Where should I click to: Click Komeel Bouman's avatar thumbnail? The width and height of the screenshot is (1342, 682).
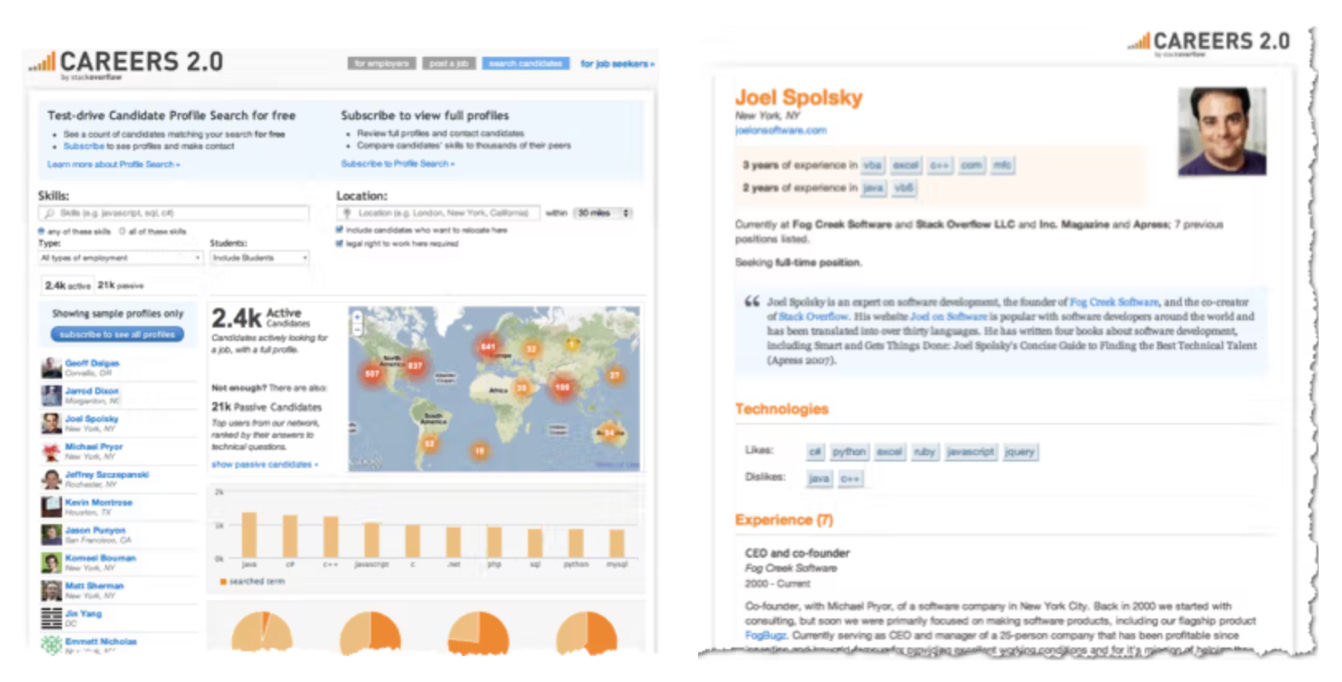(x=51, y=563)
